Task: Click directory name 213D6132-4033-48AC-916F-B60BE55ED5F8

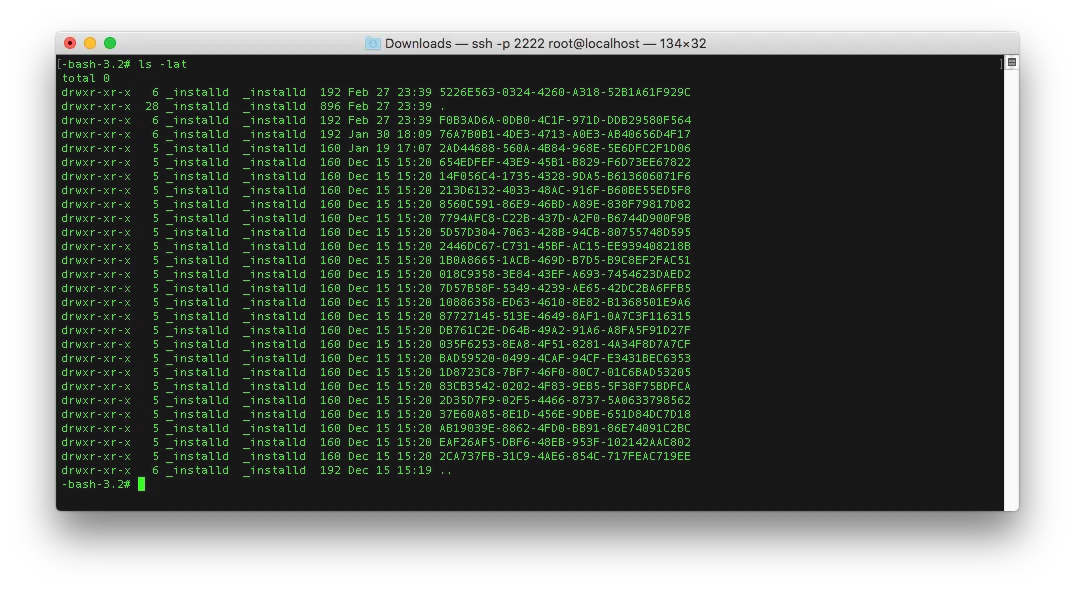Action: (565, 190)
